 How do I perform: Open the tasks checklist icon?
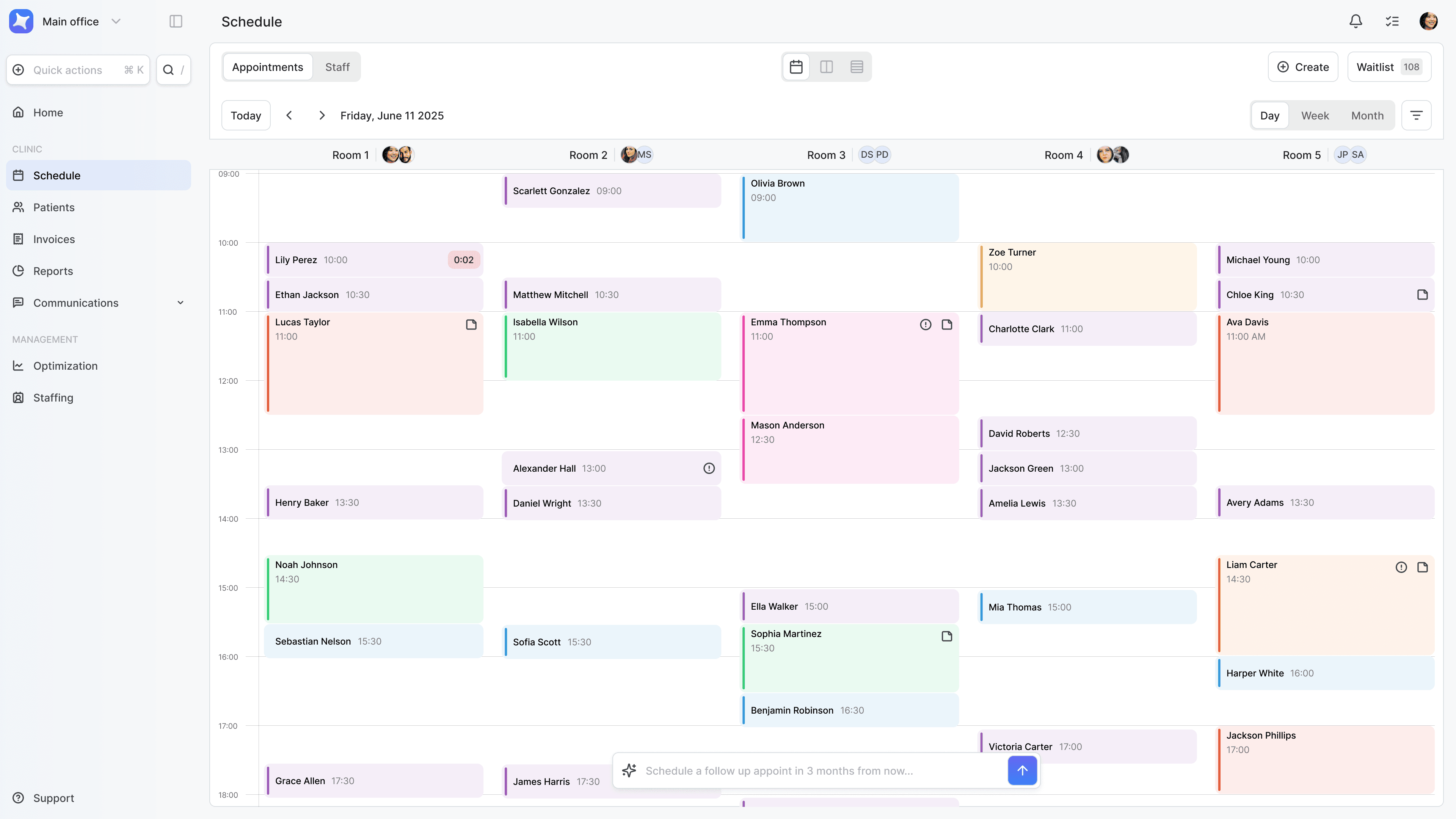point(1392,22)
